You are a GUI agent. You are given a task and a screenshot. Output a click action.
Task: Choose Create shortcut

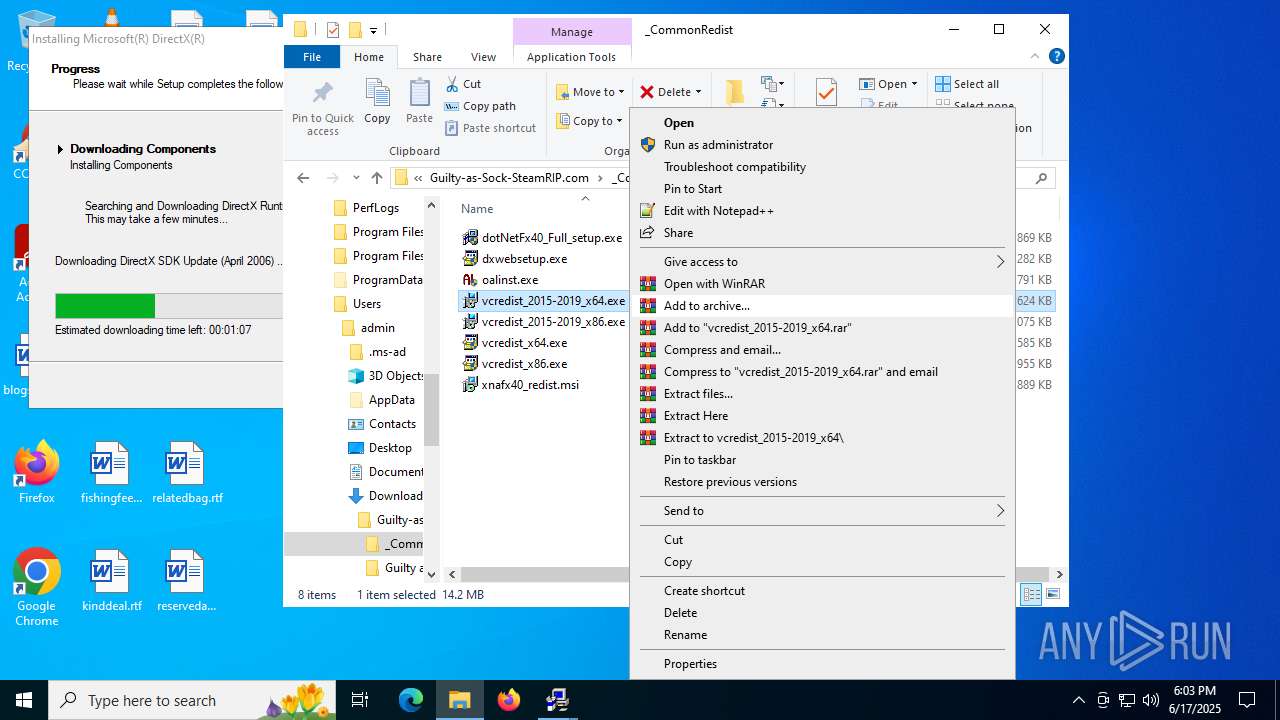click(x=822, y=591)
